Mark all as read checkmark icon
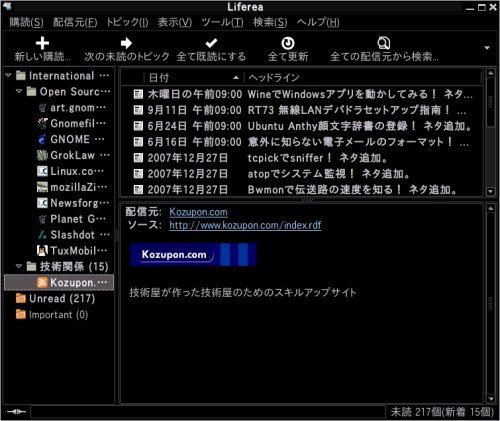 [211, 43]
